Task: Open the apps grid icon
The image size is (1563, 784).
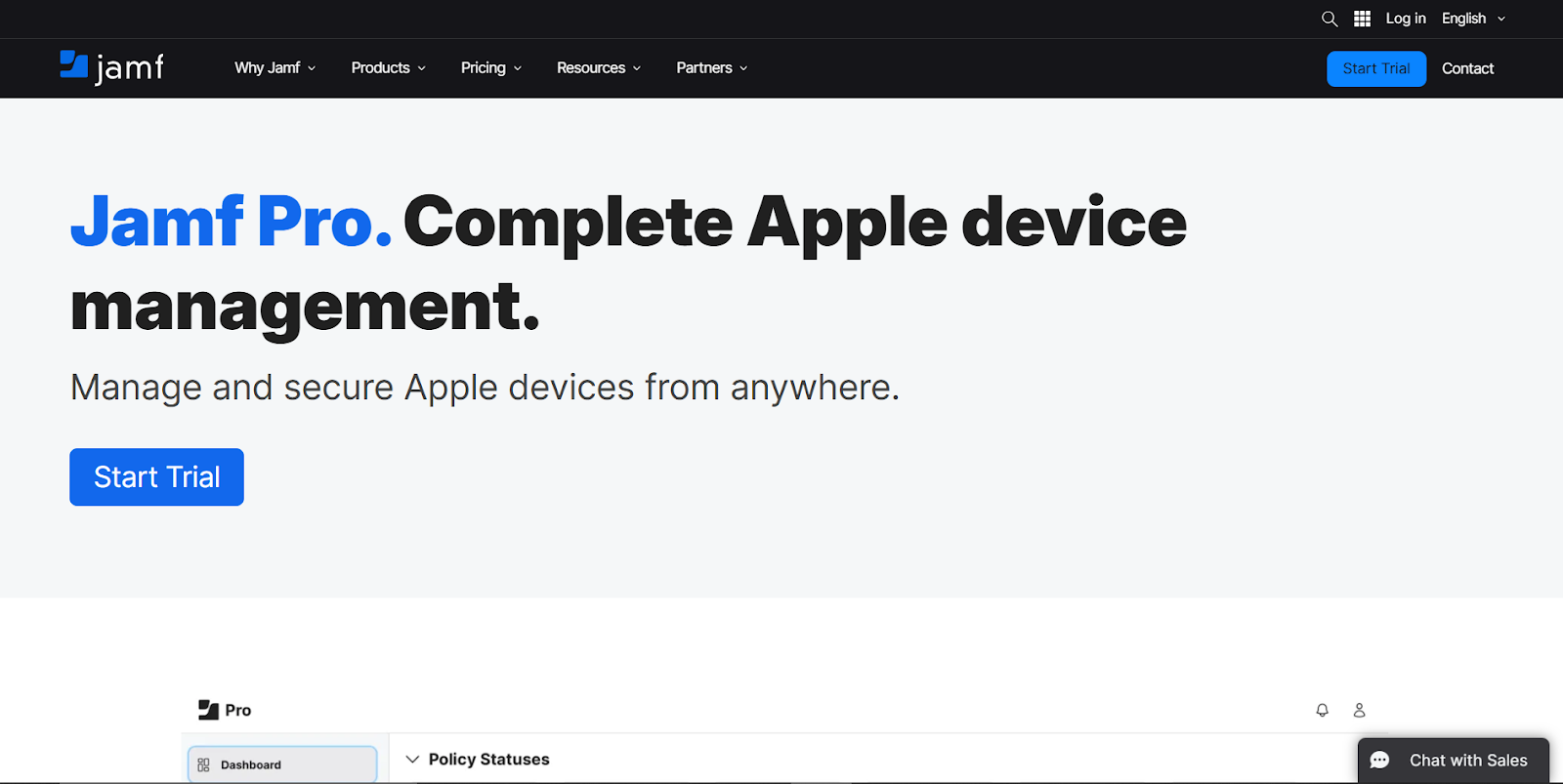Action: click(x=1362, y=19)
